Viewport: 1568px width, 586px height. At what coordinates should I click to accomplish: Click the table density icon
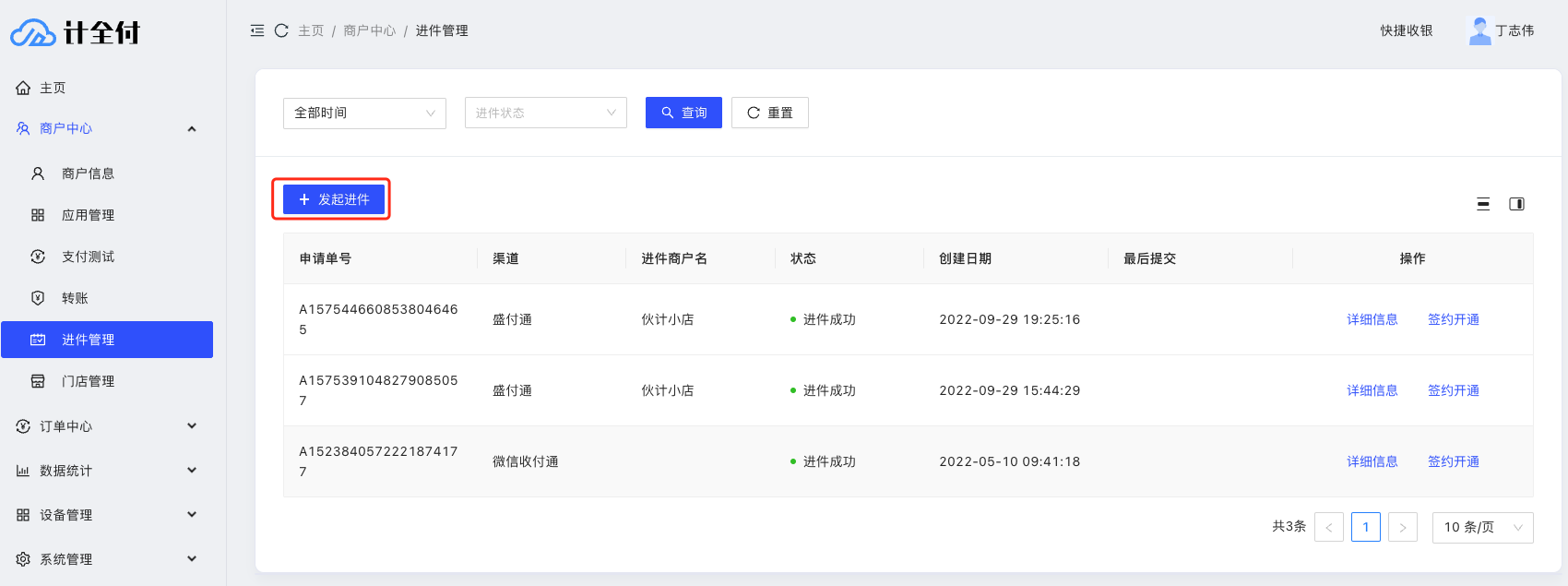(x=1483, y=204)
